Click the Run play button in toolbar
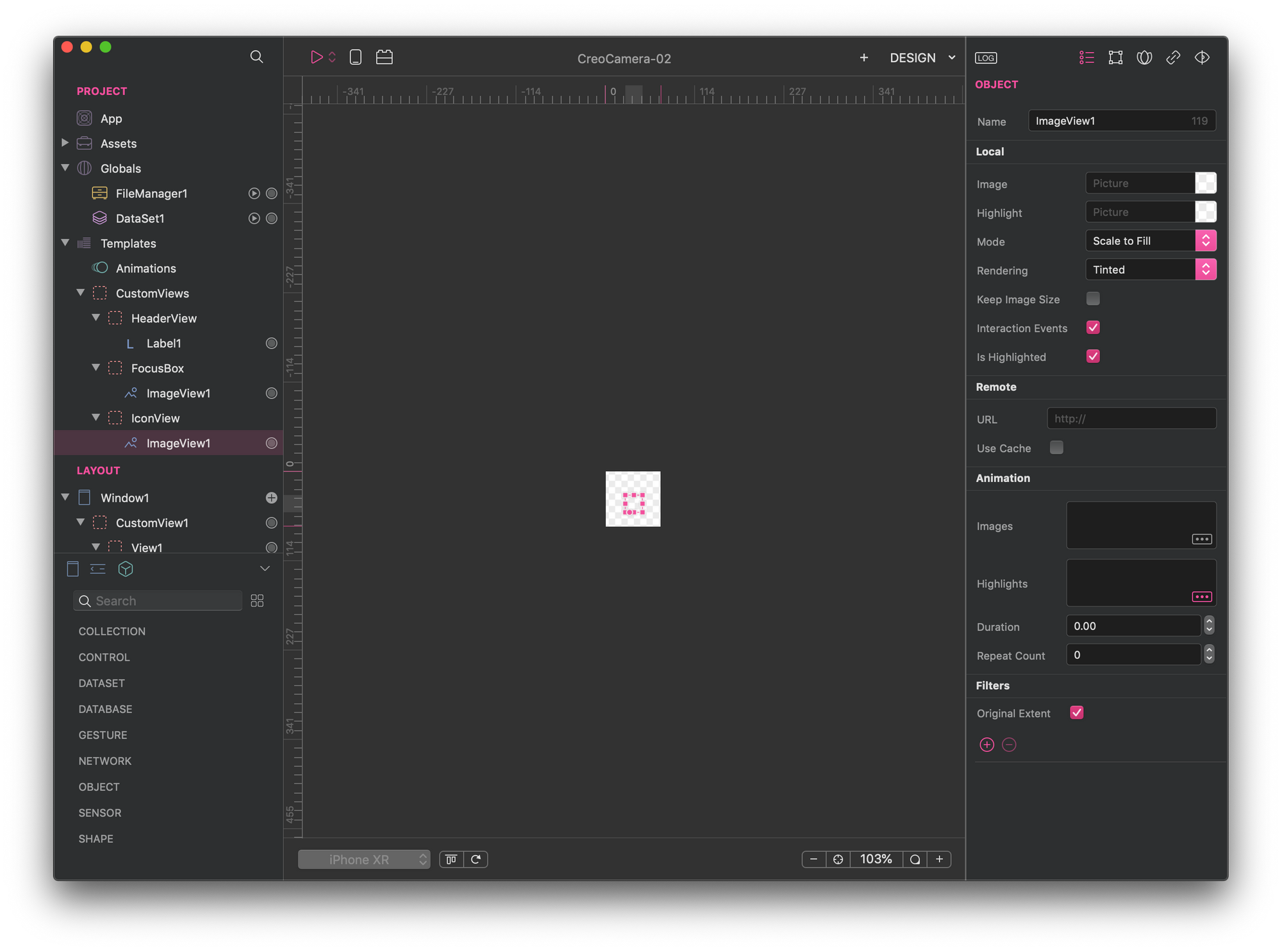Viewport: 1282px width, 952px height. [316, 57]
